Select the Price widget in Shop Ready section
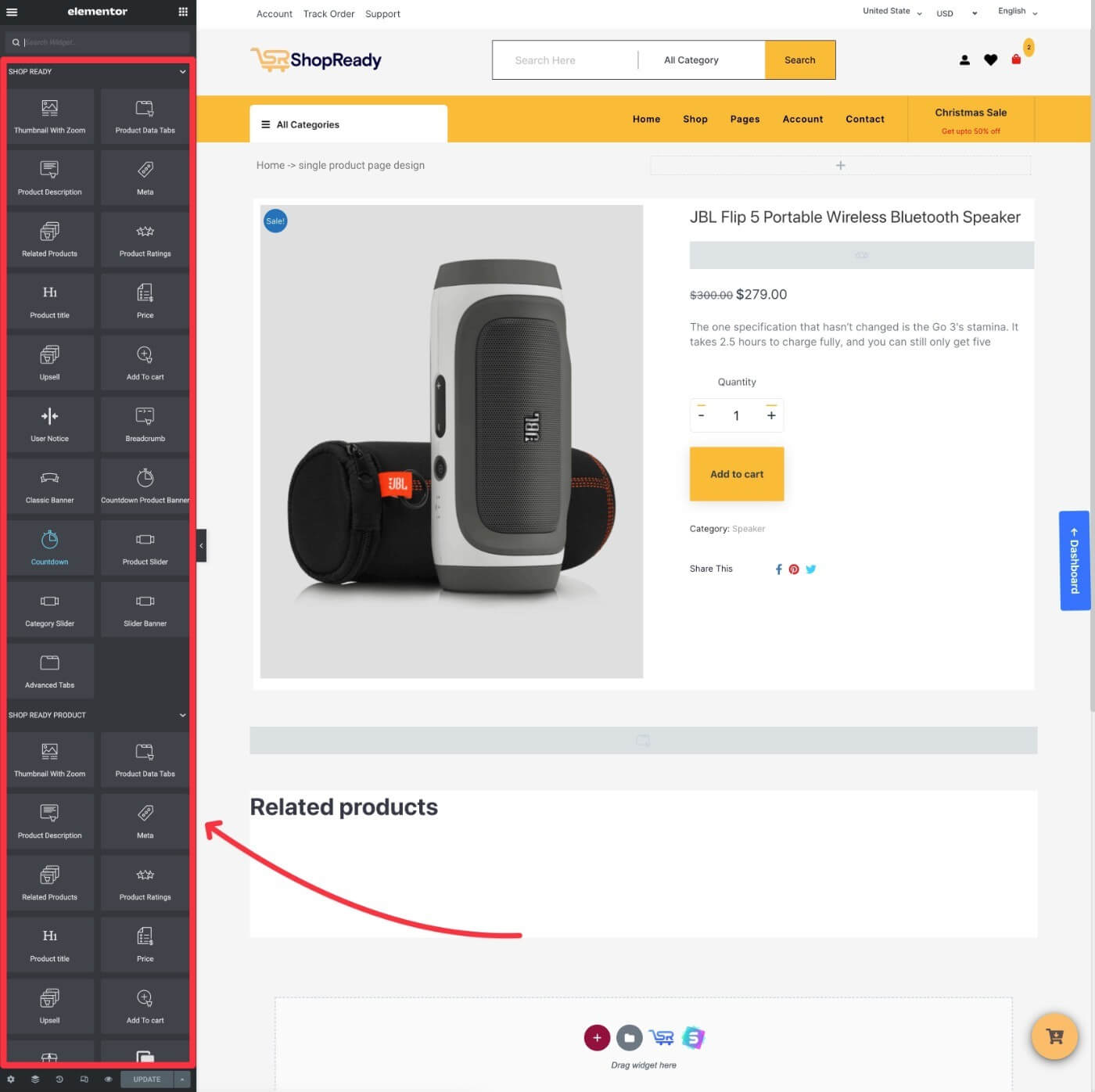Image resolution: width=1095 pixels, height=1092 pixels. coord(145,301)
